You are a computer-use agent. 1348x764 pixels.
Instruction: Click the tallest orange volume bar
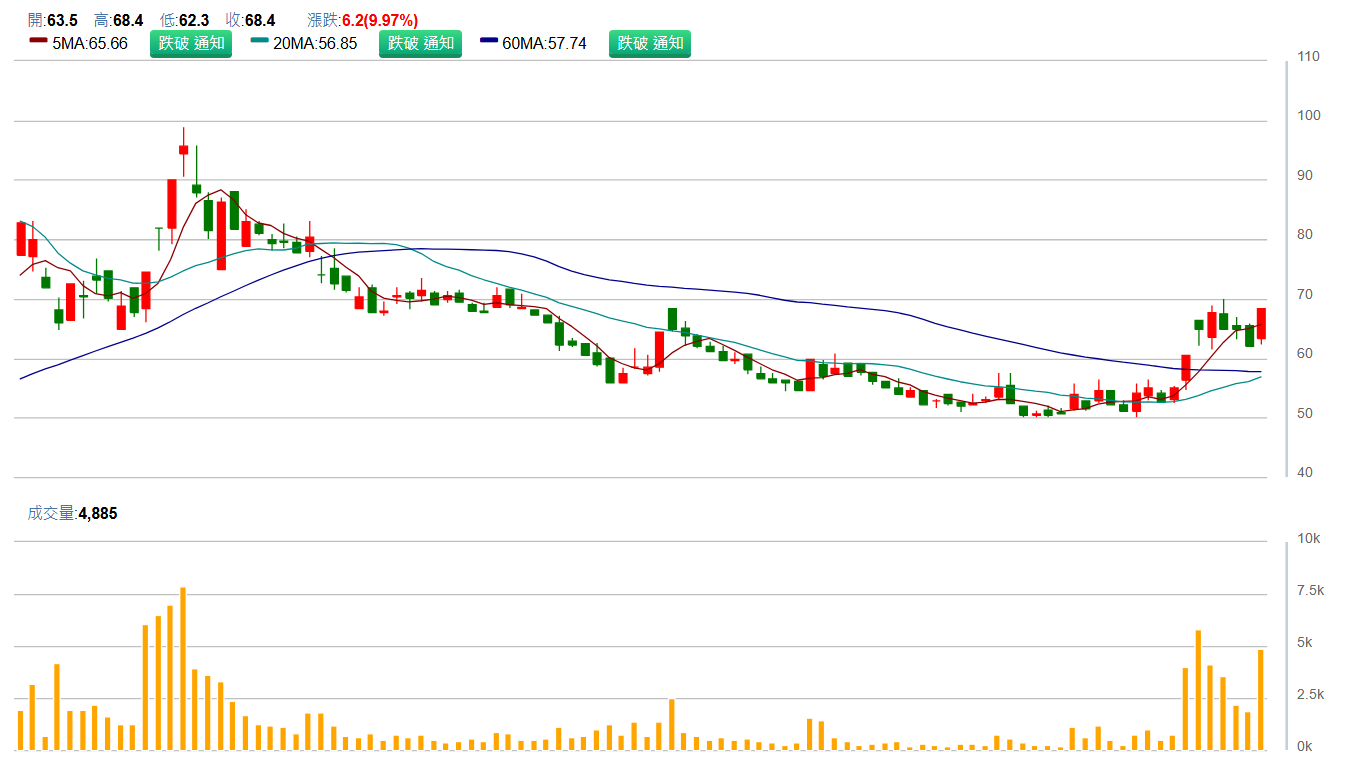[183, 669]
